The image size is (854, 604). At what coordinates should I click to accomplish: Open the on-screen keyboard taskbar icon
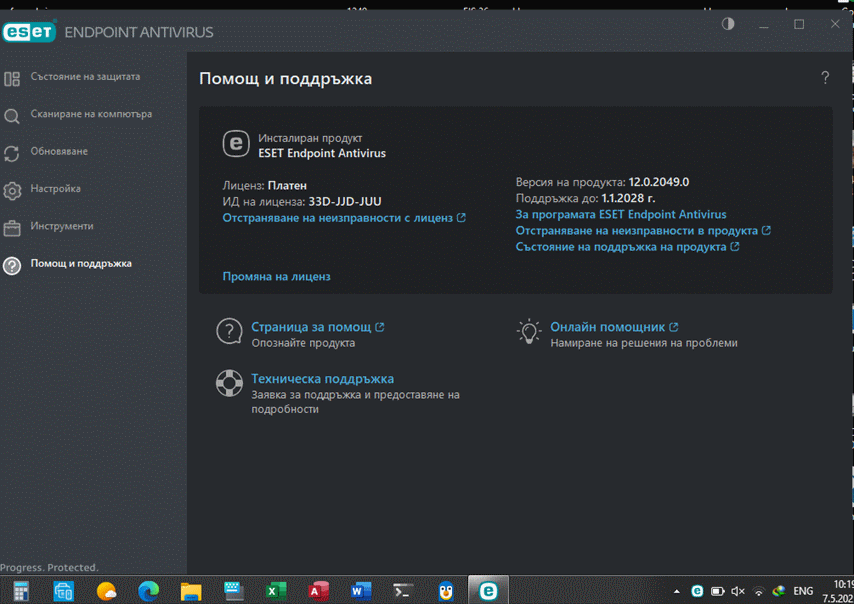[234, 591]
